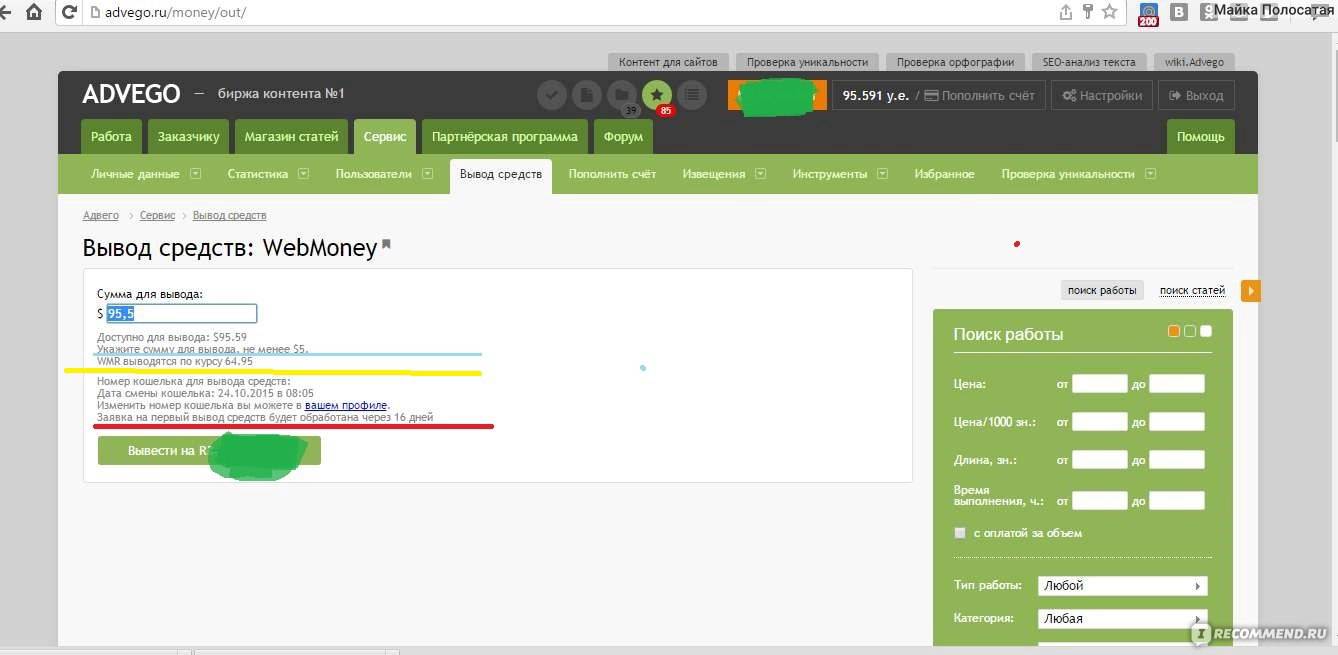Screen dimensions: 1338x655
Task: Click the list circle icon in header
Action: [x=692, y=95]
